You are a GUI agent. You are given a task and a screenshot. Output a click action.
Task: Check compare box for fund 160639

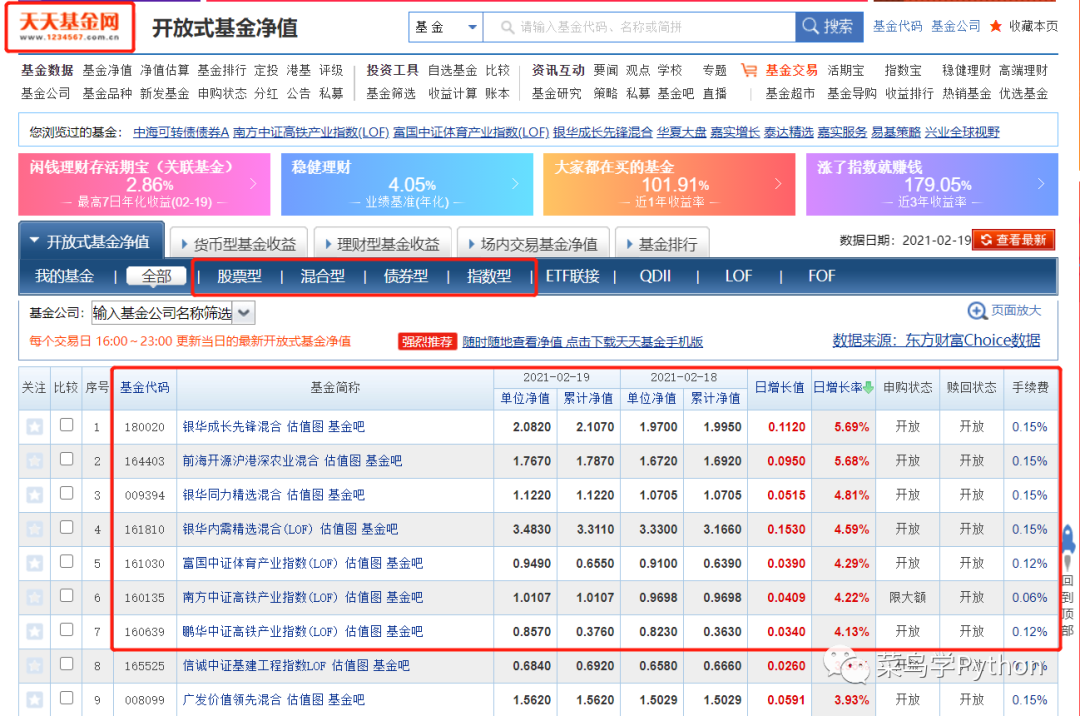(x=66, y=629)
